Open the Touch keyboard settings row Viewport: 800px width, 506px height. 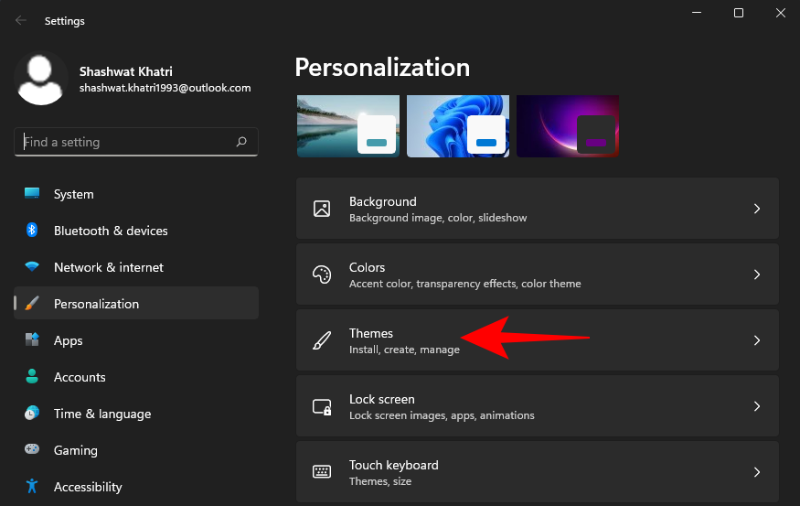(537, 472)
